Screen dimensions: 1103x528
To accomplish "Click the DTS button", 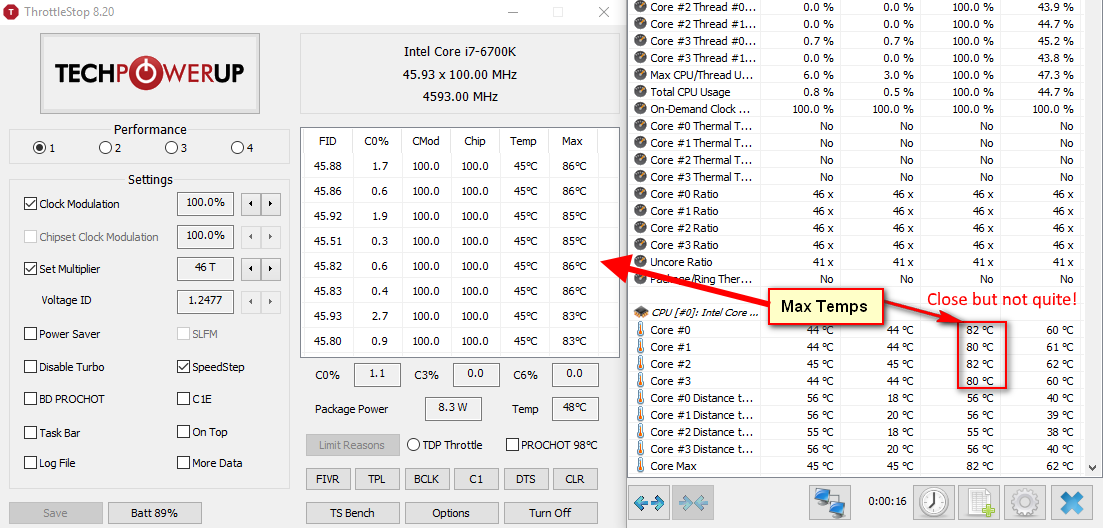I will pyautogui.click(x=525, y=479).
